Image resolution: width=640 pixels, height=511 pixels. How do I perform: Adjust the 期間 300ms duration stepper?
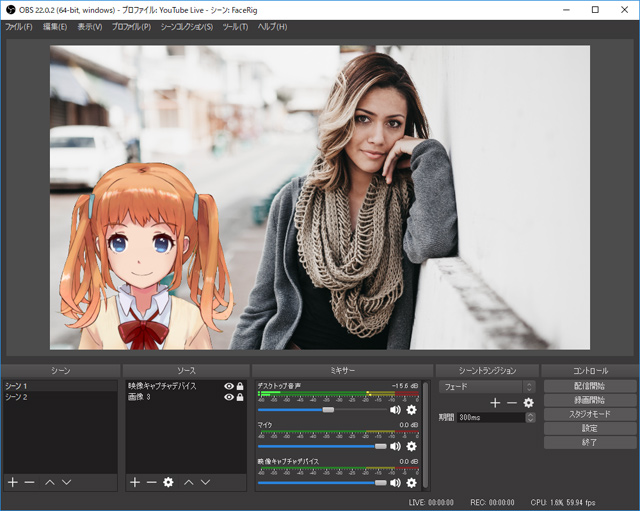pyautogui.click(x=529, y=417)
